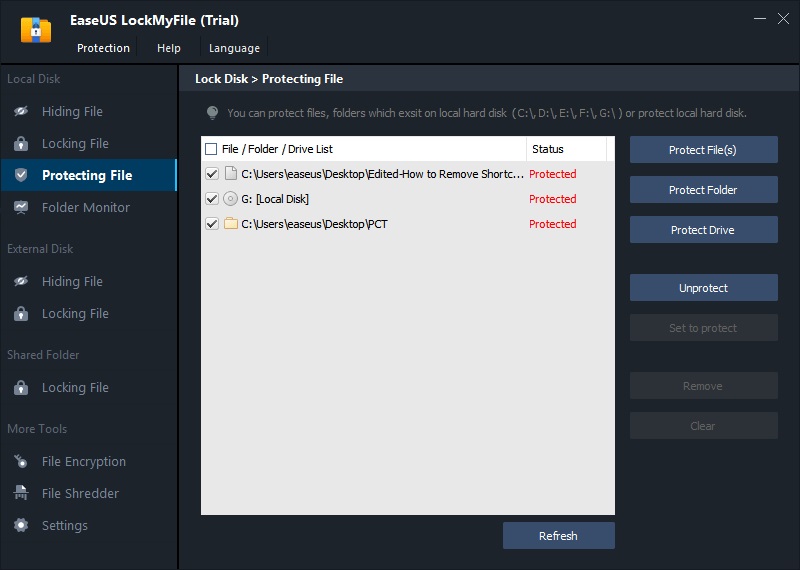
Task: Click eye icon for External Disk Hiding File
Action: 21,281
